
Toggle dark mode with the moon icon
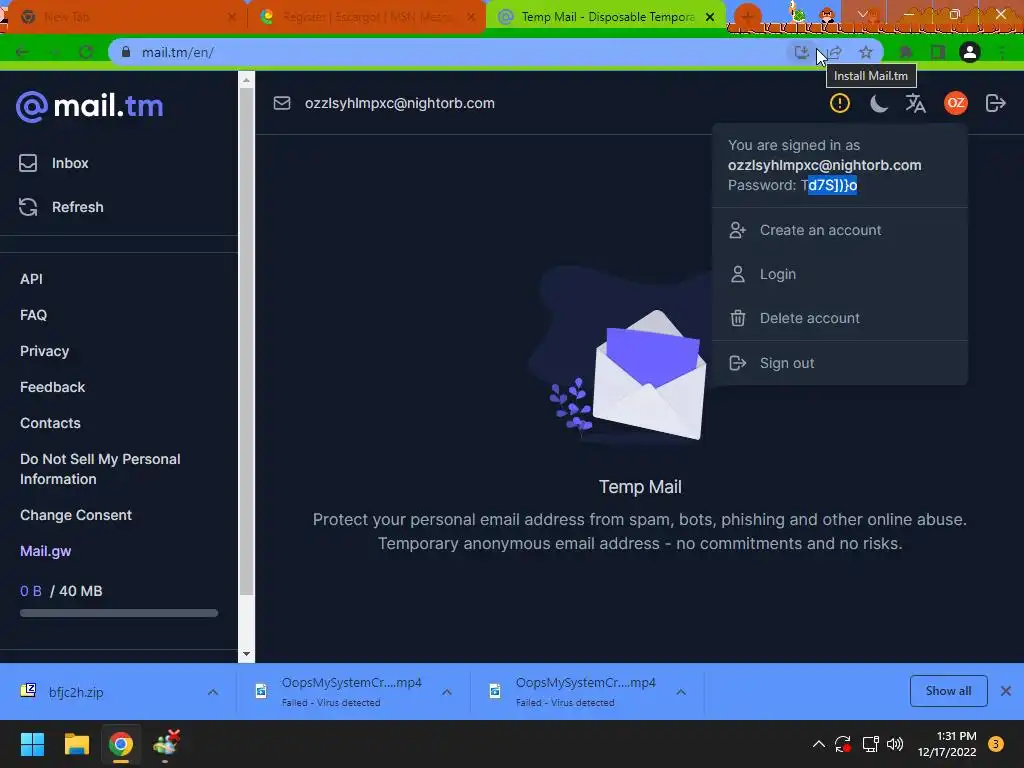coord(879,103)
